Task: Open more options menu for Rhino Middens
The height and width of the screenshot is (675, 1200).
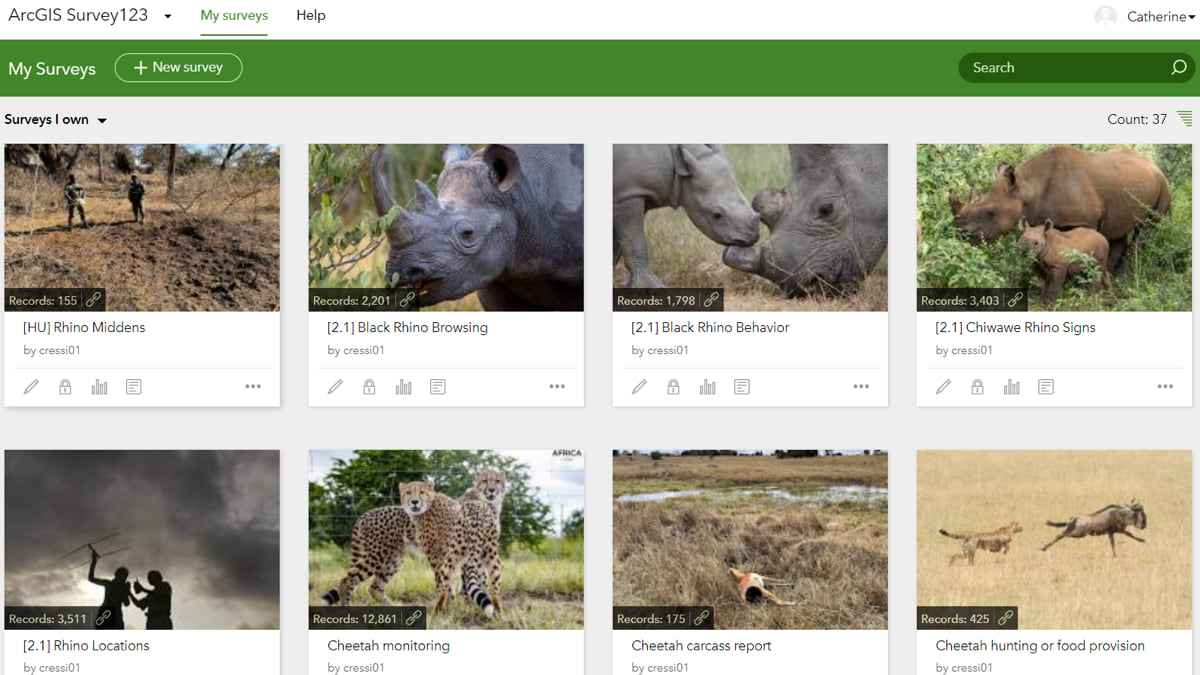Action: [253, 387]
